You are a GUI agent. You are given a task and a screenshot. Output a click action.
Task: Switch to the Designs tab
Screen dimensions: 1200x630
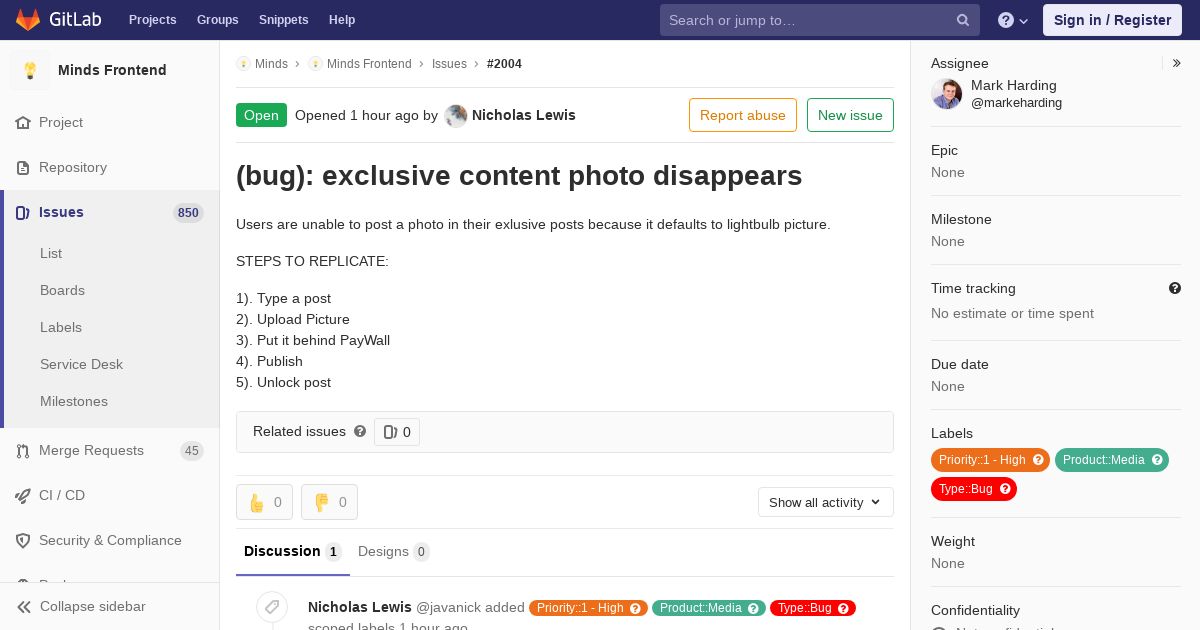point(394,551)
